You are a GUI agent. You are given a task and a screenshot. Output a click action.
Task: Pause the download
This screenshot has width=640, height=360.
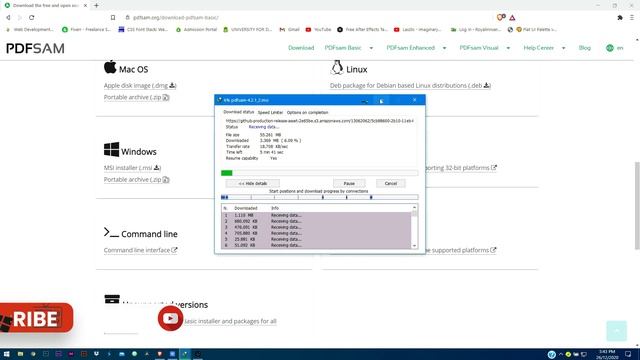[x=349, y=183]
